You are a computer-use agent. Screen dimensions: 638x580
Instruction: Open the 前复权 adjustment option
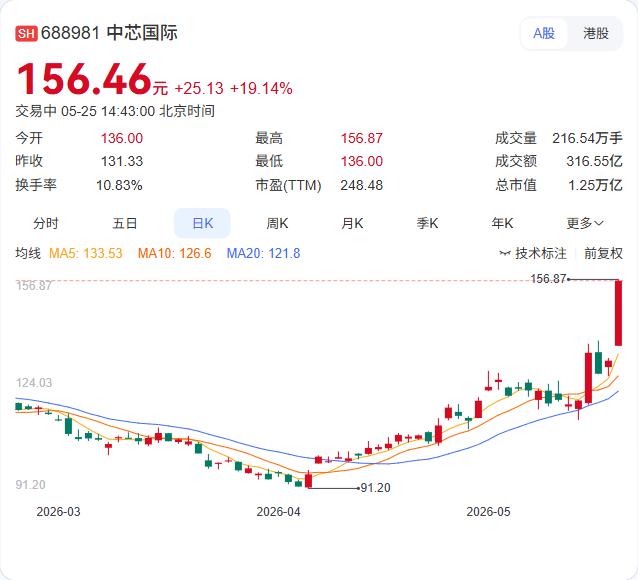pyautogui.click(x=603, y=254)
